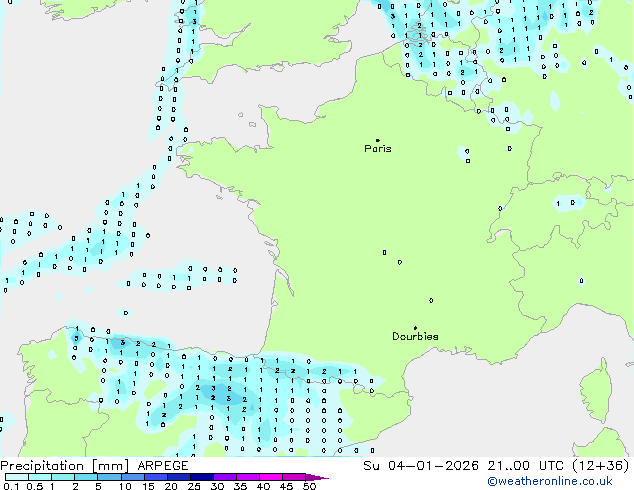Pick the legend swatch between 0.1 and 0.5

point(17,477)
